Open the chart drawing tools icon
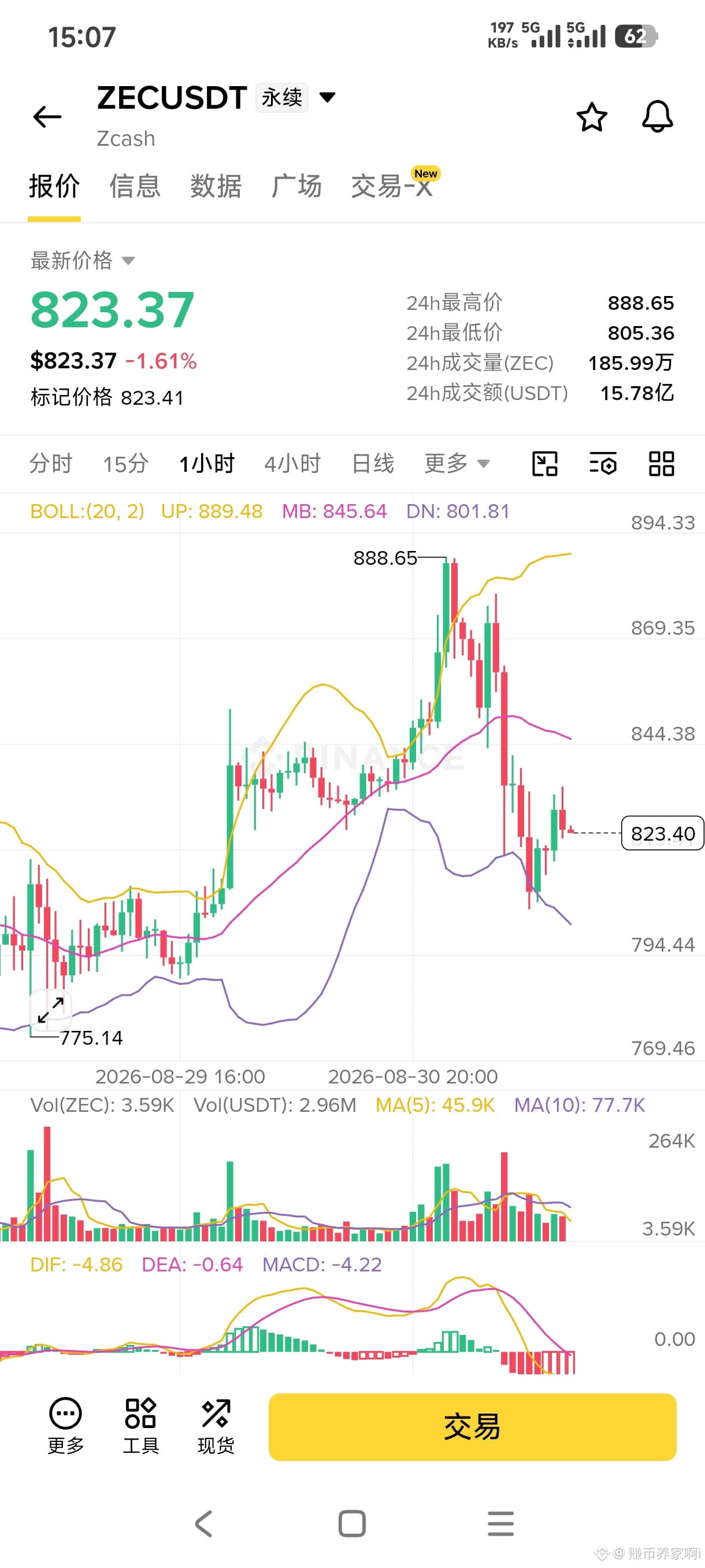705x1568 pixels. 544,464
